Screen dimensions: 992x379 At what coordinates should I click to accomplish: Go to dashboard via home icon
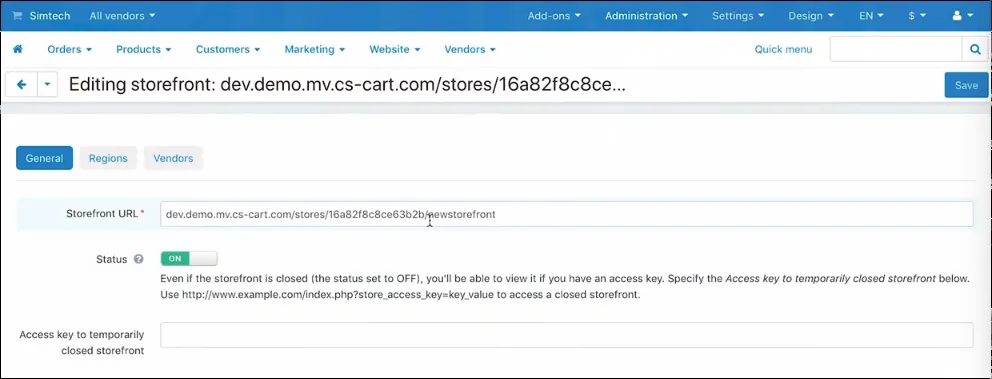[18, 49]
